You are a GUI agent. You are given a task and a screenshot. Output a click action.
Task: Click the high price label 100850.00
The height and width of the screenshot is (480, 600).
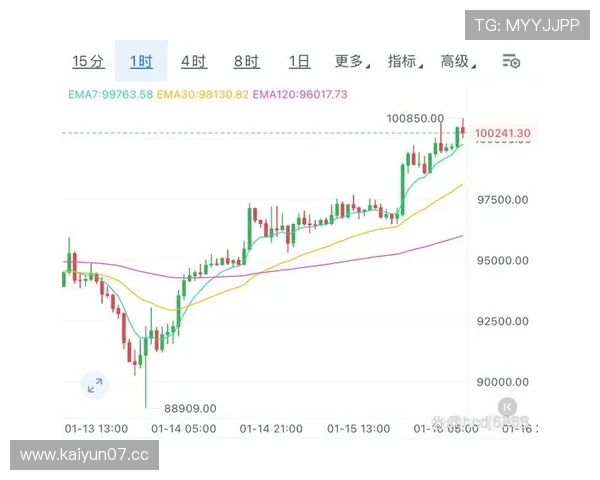pyautogui.click(x=415, y=118)
